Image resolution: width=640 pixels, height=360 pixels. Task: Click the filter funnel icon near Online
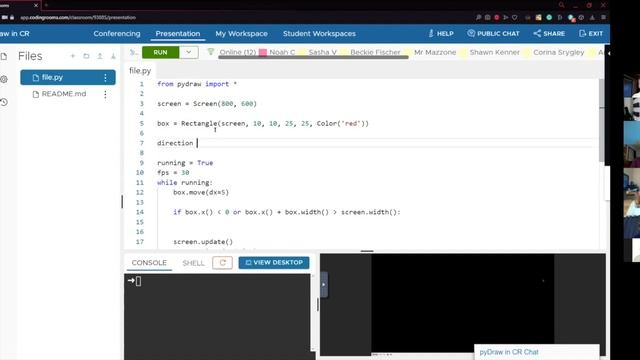click(211, 52)
